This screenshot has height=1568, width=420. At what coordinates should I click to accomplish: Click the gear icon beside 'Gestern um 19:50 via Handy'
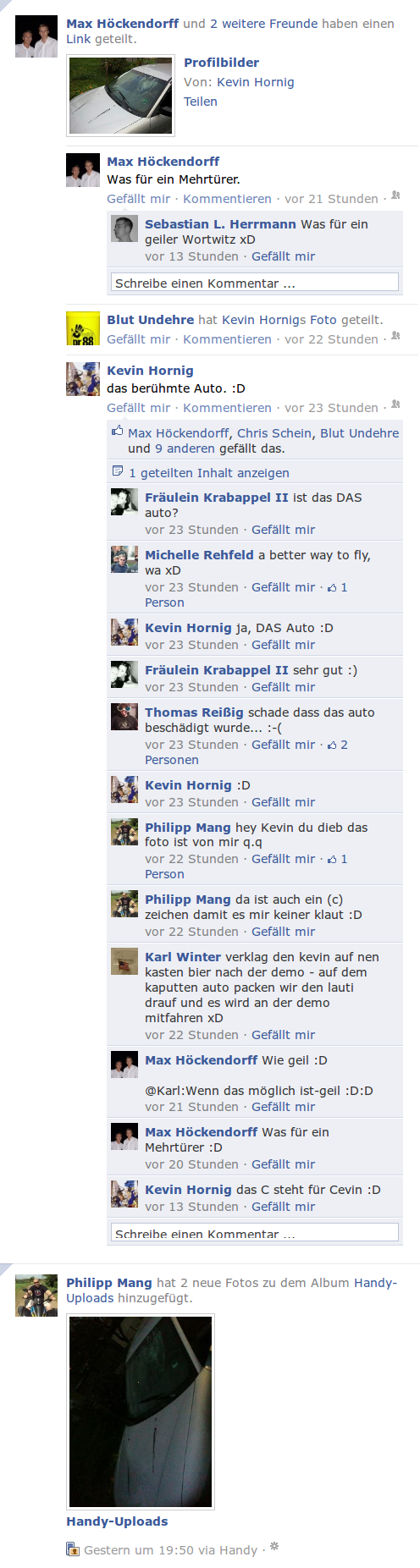tap(274, 1547)
